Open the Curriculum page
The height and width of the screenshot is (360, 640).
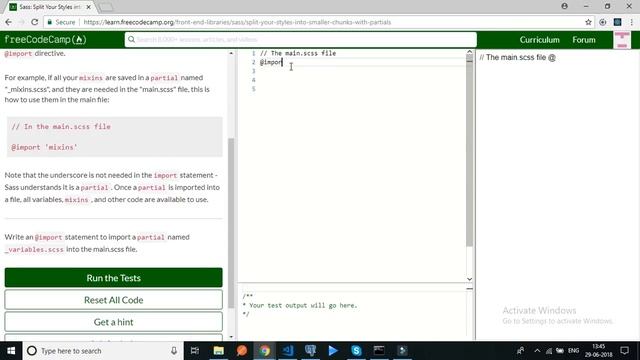[x=539, y=40]
